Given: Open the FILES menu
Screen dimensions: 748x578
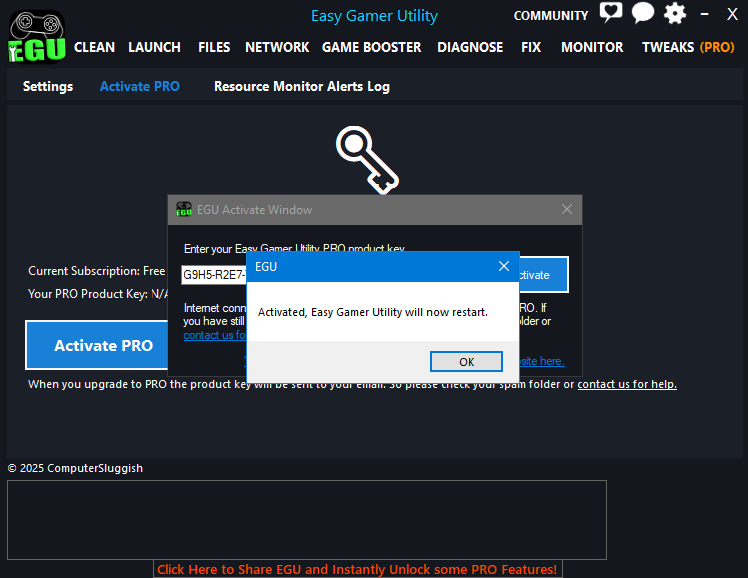Looking at the screenshot, I should [x=214, y=47].
